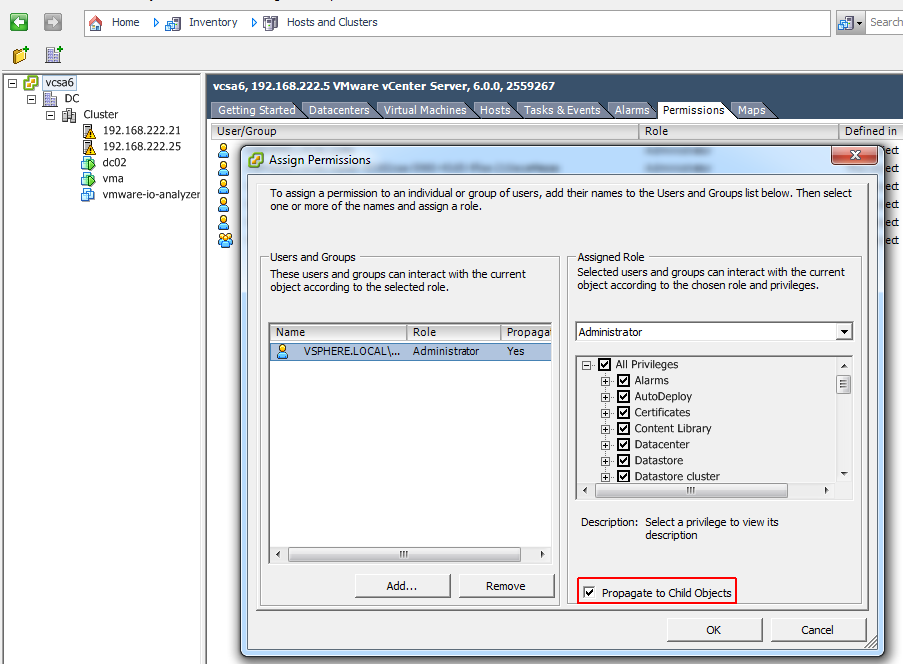Select the DC datacenter in tree

(72, 98)
